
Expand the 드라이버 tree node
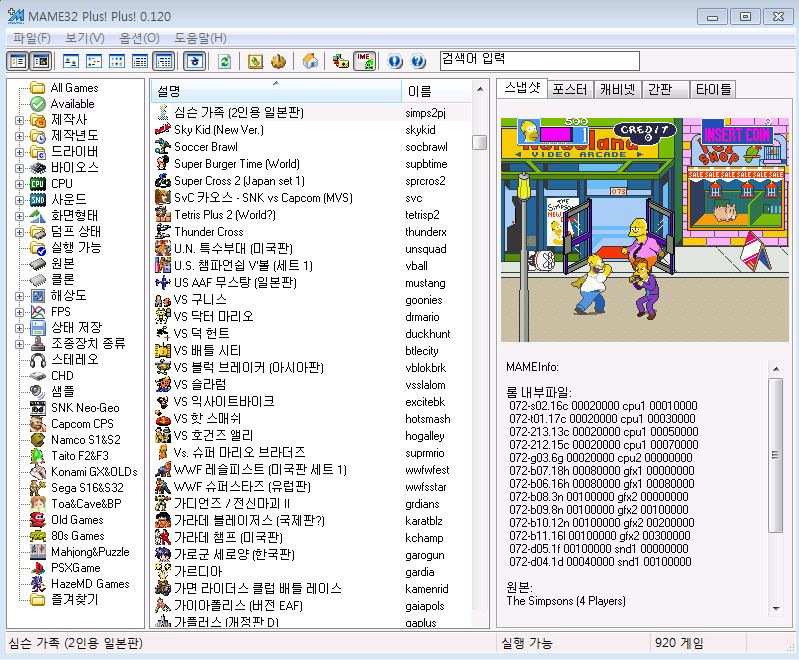19,152
